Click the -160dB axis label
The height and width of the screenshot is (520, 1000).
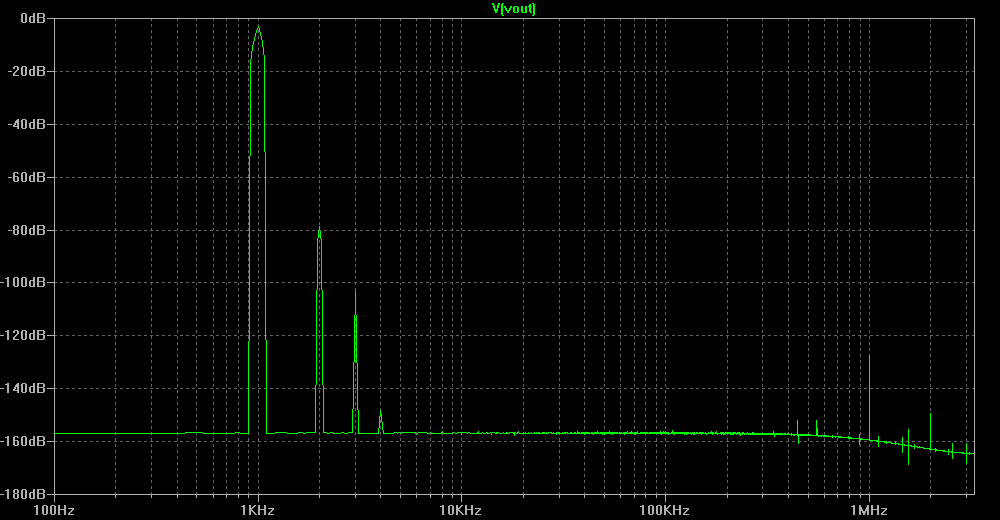24,441
